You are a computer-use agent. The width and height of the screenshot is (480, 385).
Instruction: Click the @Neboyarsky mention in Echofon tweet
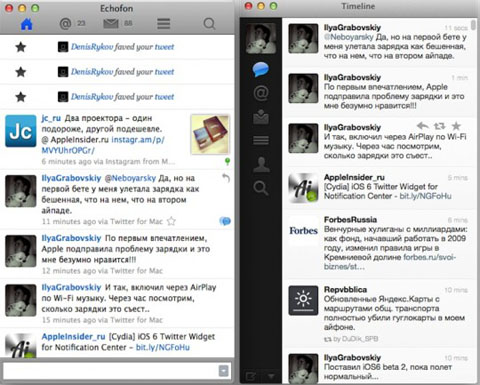pos(130,178)
